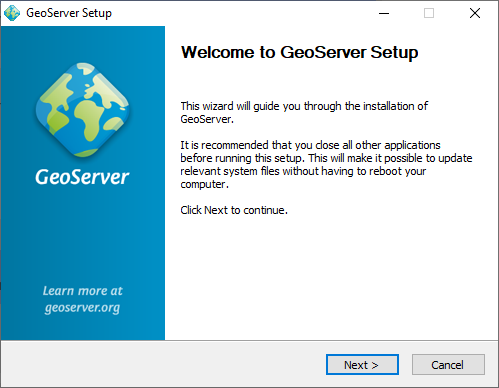This screenshot has width=499, height=388.
Task: Click the word 'computer.' ending the paragraph
Action: tap(205, 184)
